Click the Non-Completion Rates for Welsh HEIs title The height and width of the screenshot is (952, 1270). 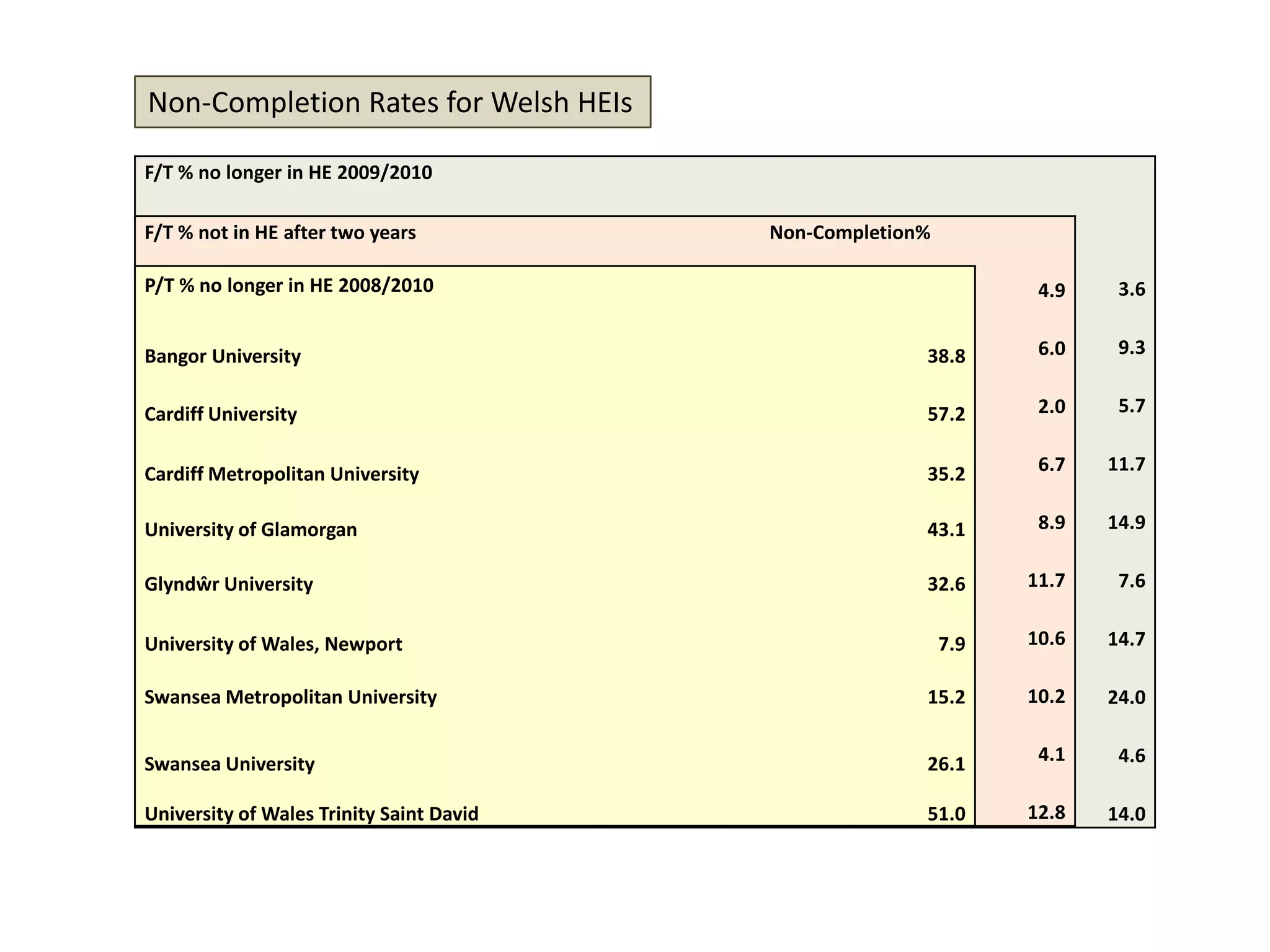391,102
